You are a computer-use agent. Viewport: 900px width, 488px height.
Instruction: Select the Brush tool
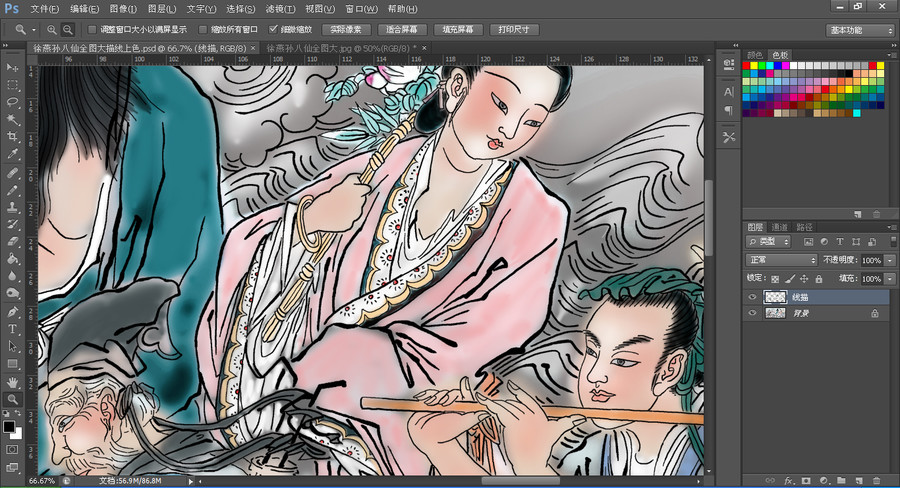[12, 190]
